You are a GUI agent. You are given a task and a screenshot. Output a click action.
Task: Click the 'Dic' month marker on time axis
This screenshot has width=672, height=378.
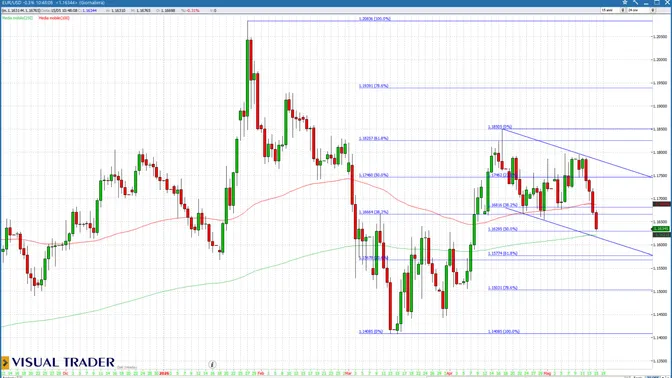tap(66, 373)
